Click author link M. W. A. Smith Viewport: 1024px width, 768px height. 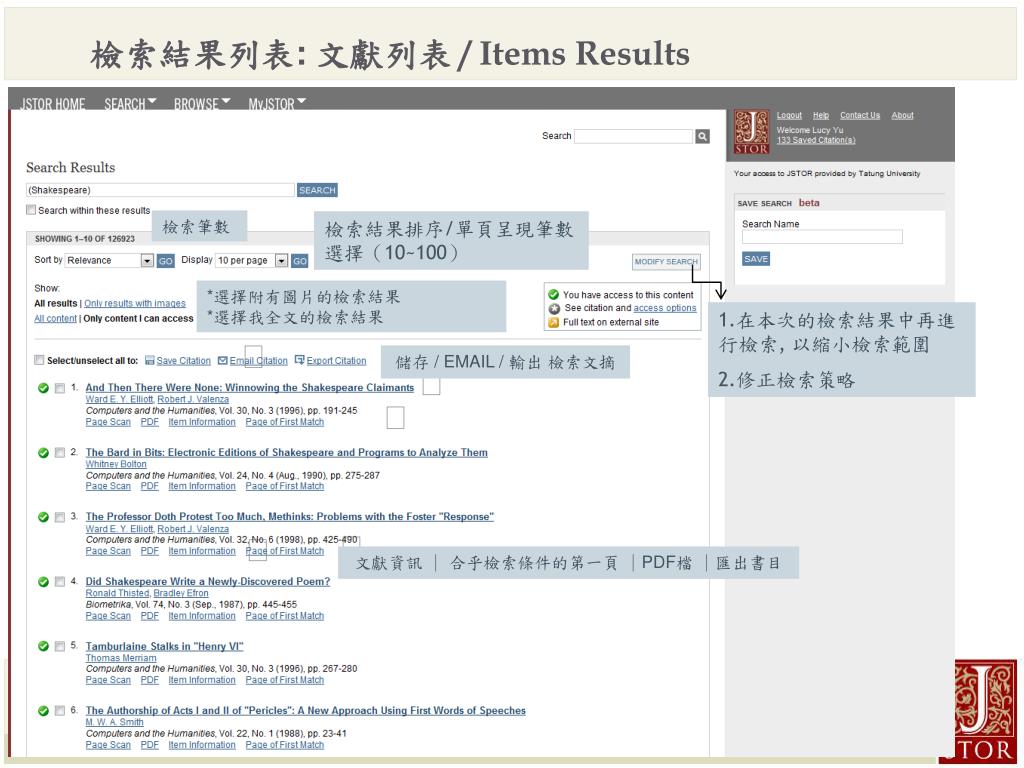coord(114,722)
